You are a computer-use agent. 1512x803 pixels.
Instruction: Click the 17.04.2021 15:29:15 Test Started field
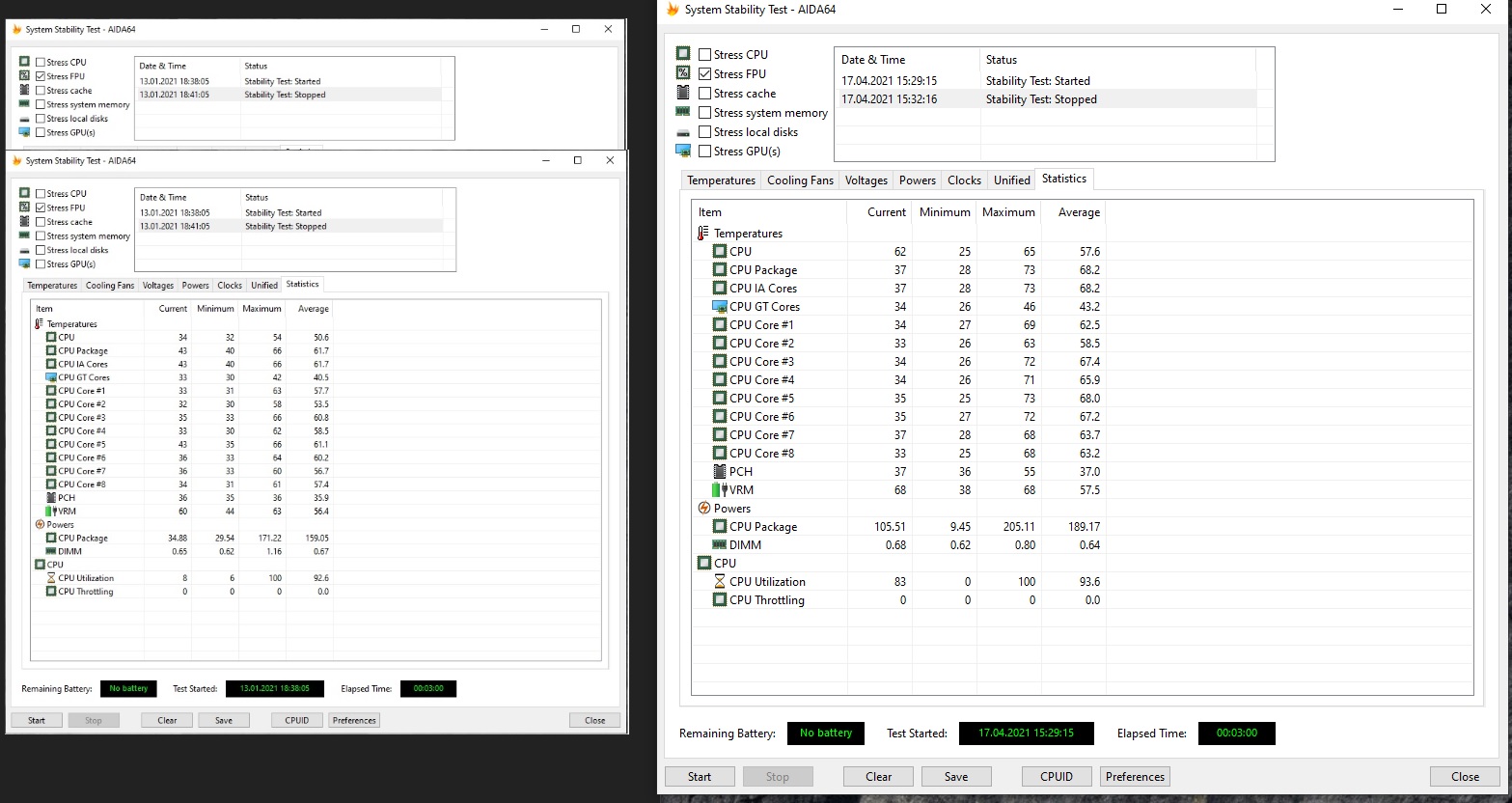click(1026, 734)
